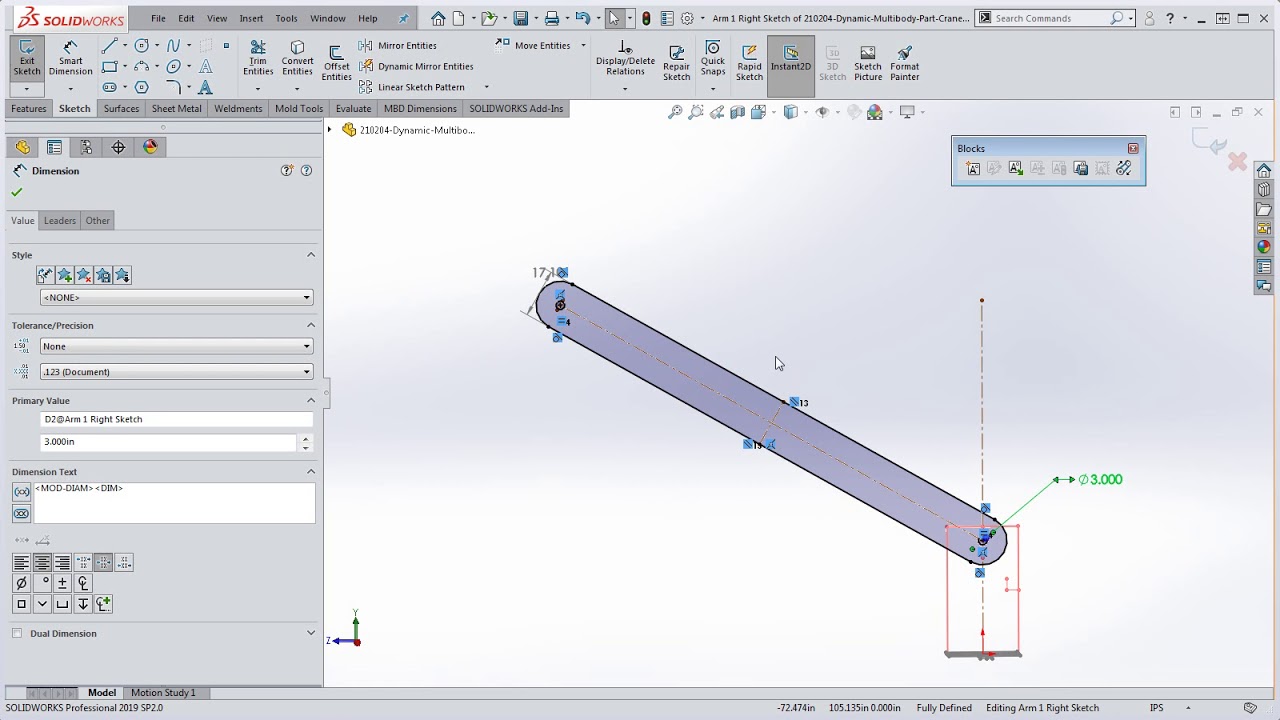Open the DimXpertManager panel tab icon
The image size is (1280, 720).
coord(118,147)
